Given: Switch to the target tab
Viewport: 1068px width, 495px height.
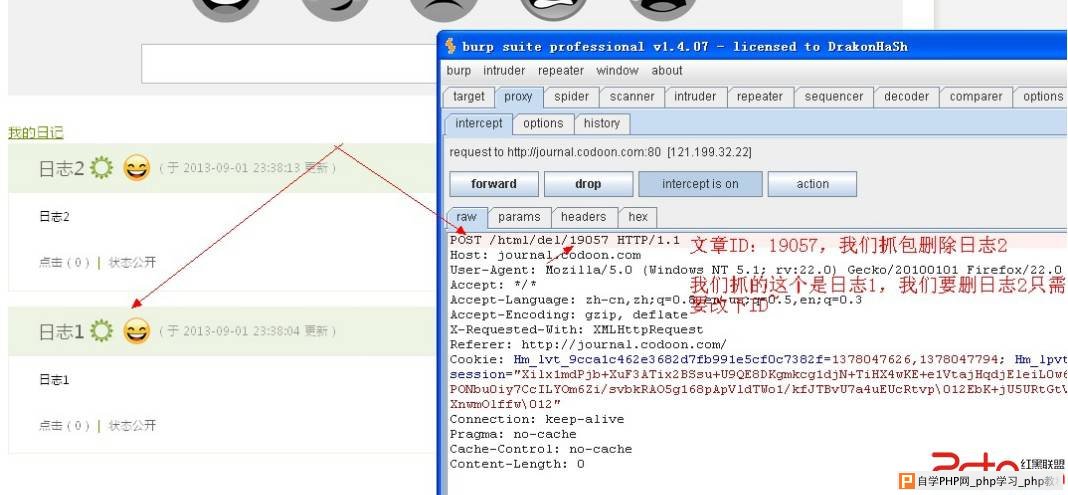Looking at the screenshot, I should 469,97.
